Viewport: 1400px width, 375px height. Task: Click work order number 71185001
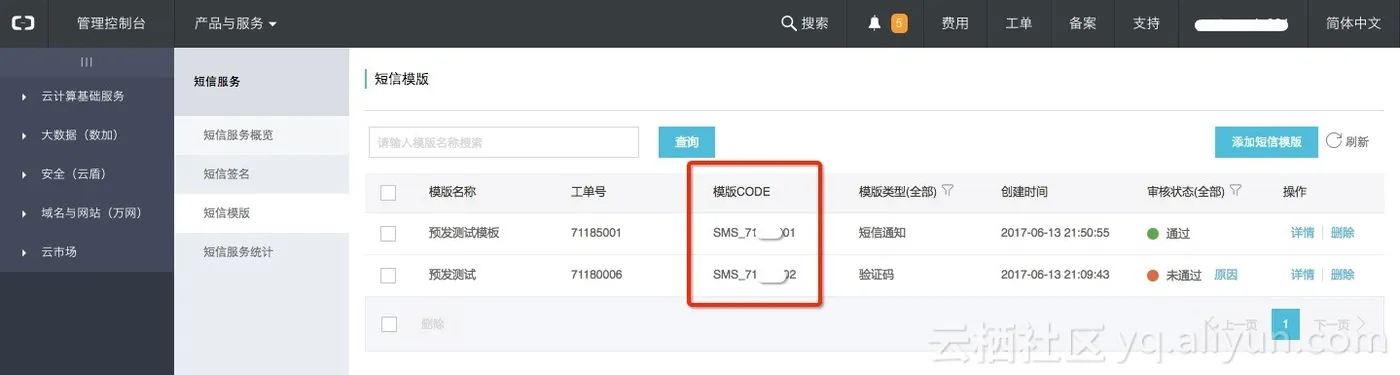[x=596, y=233]
